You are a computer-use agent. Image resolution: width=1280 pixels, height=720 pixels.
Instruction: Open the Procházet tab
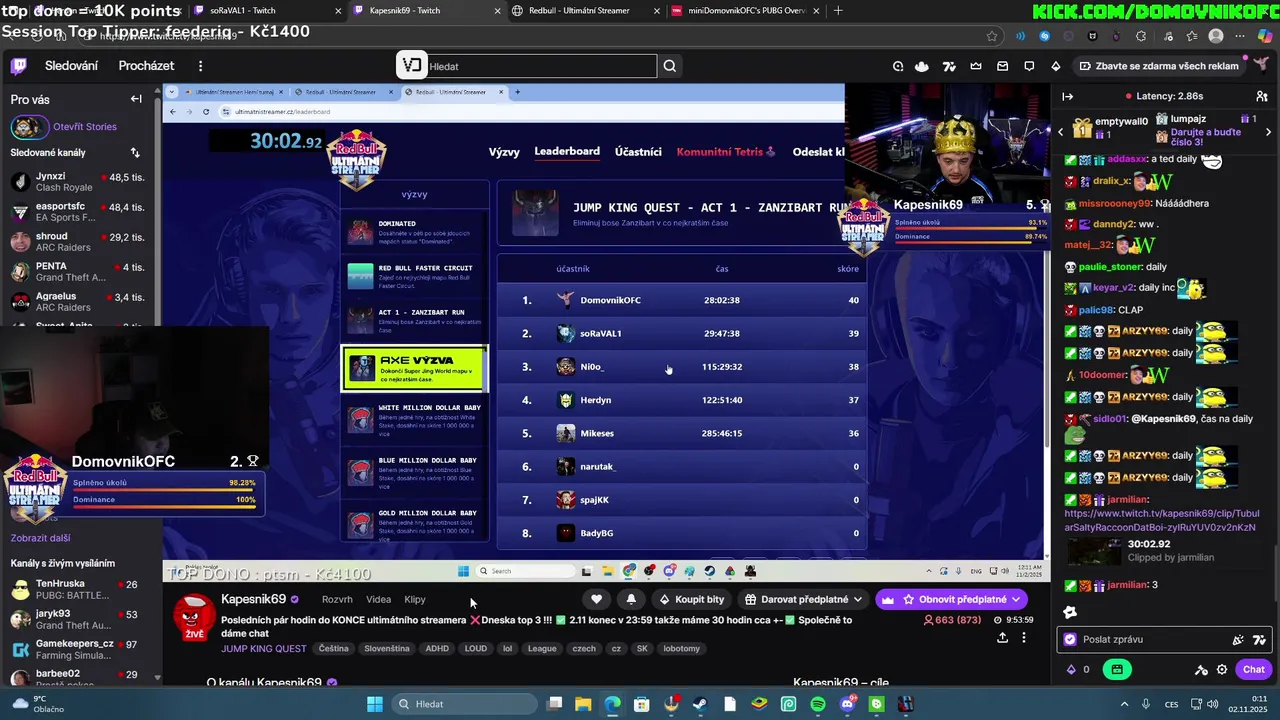coord(146,66)
